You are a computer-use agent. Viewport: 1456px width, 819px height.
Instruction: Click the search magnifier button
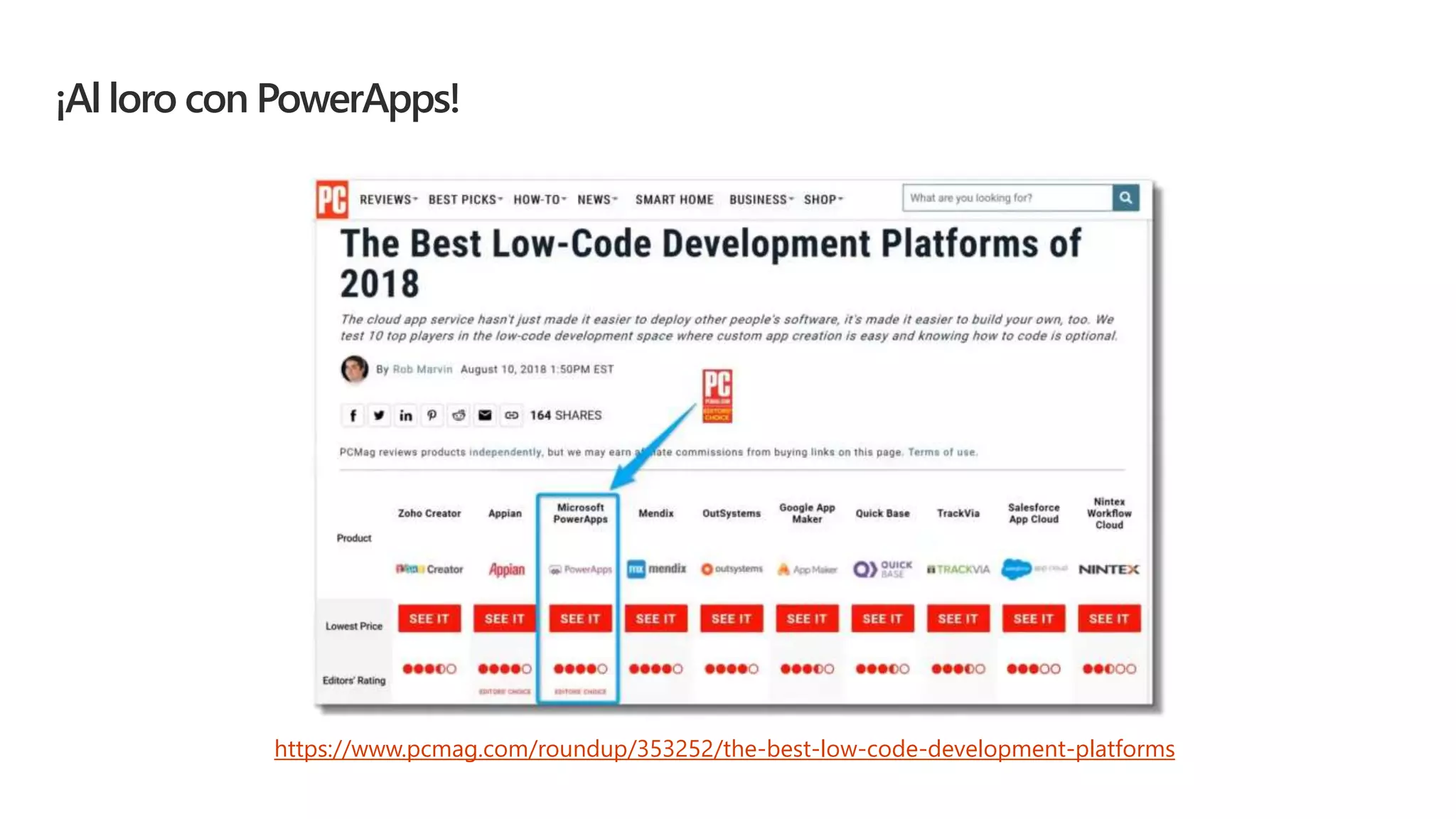1125,198
